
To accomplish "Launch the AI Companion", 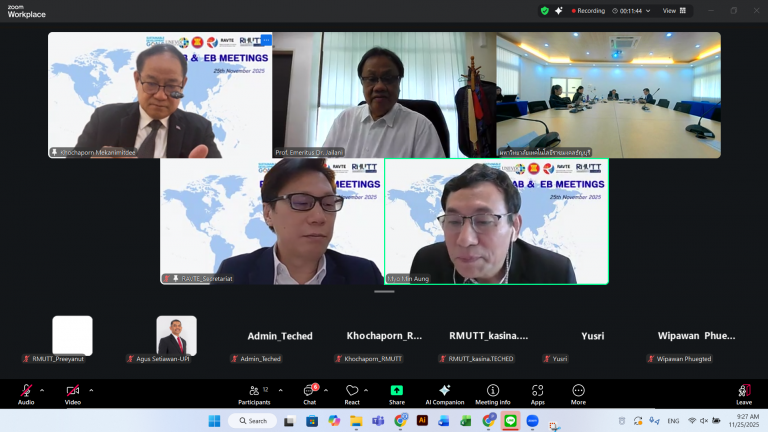I will click(444, 392).
